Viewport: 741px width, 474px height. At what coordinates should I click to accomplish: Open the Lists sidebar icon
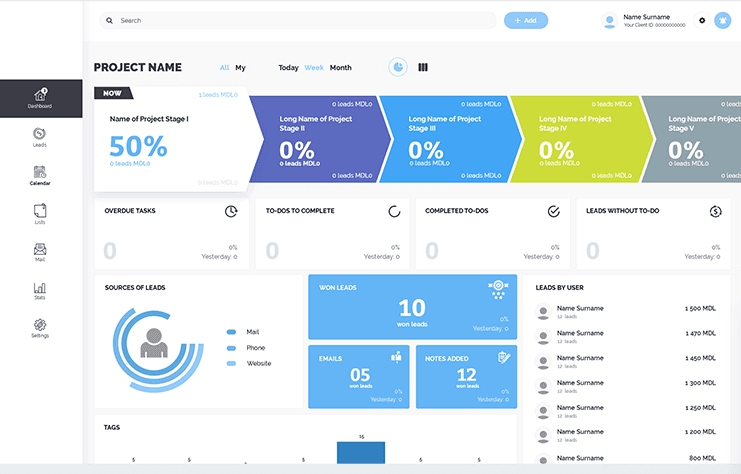pos(40,214)
